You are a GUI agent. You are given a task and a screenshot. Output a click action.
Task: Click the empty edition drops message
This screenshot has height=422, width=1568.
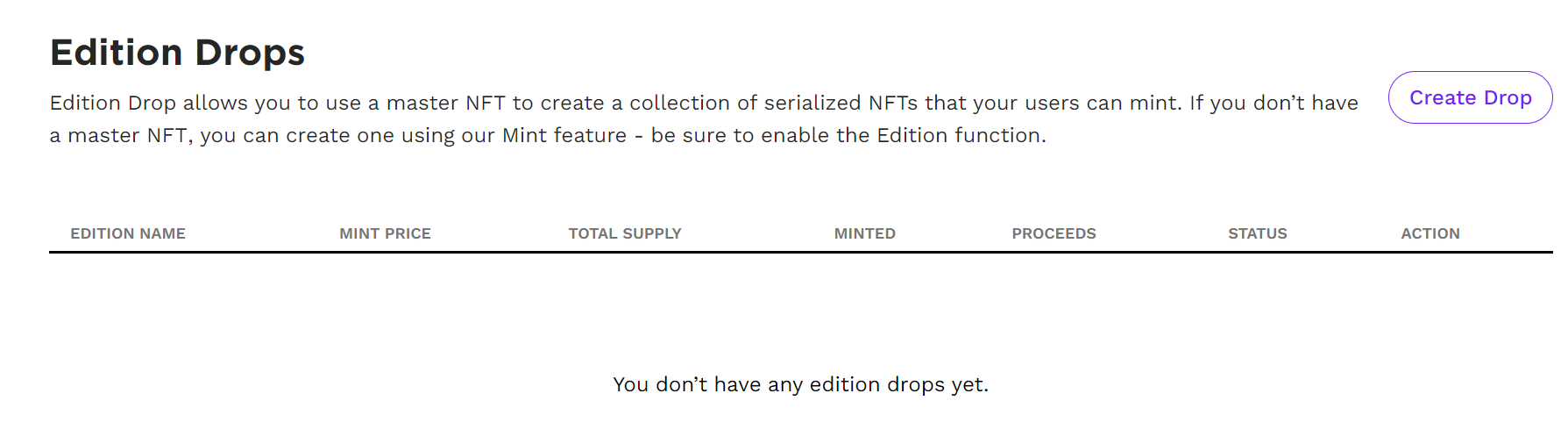point(800,384)
